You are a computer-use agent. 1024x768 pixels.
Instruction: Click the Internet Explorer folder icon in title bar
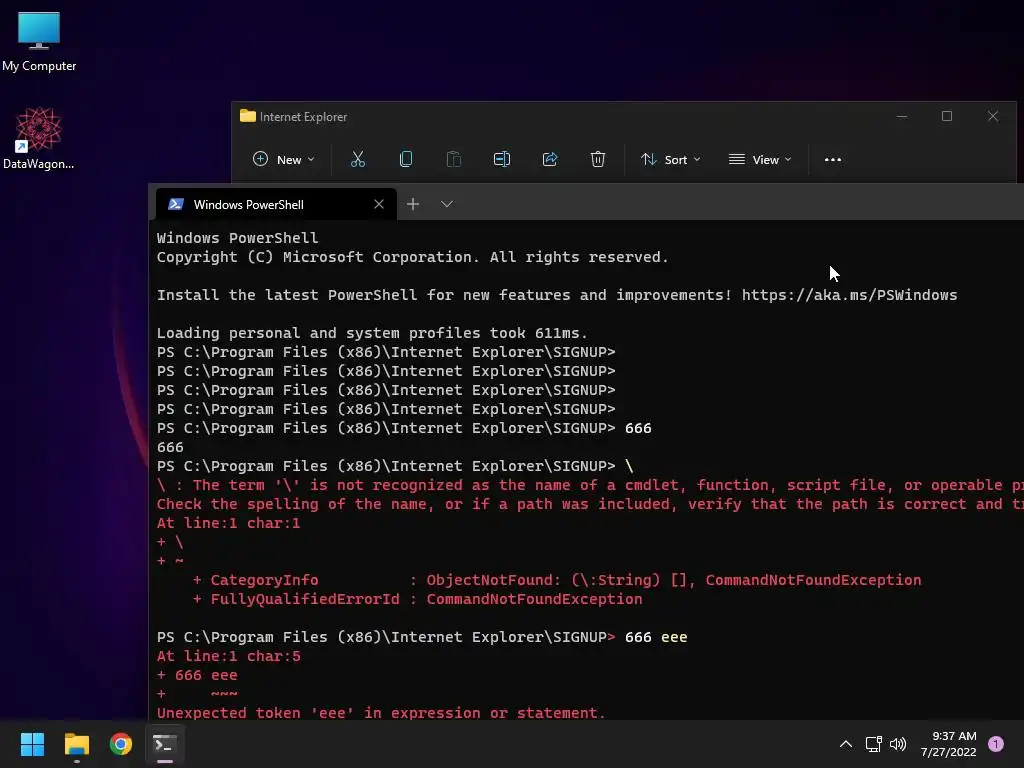point(248,116)
